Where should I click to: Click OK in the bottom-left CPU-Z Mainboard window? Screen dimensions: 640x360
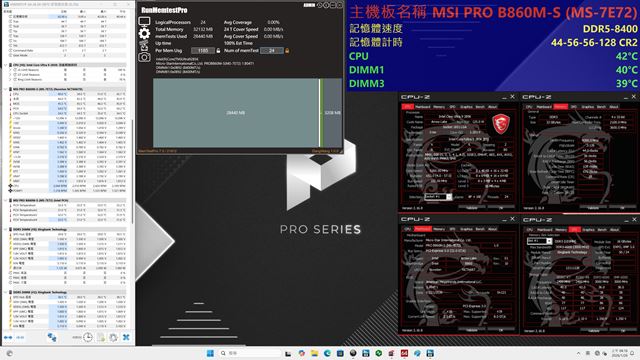(501, 330)
